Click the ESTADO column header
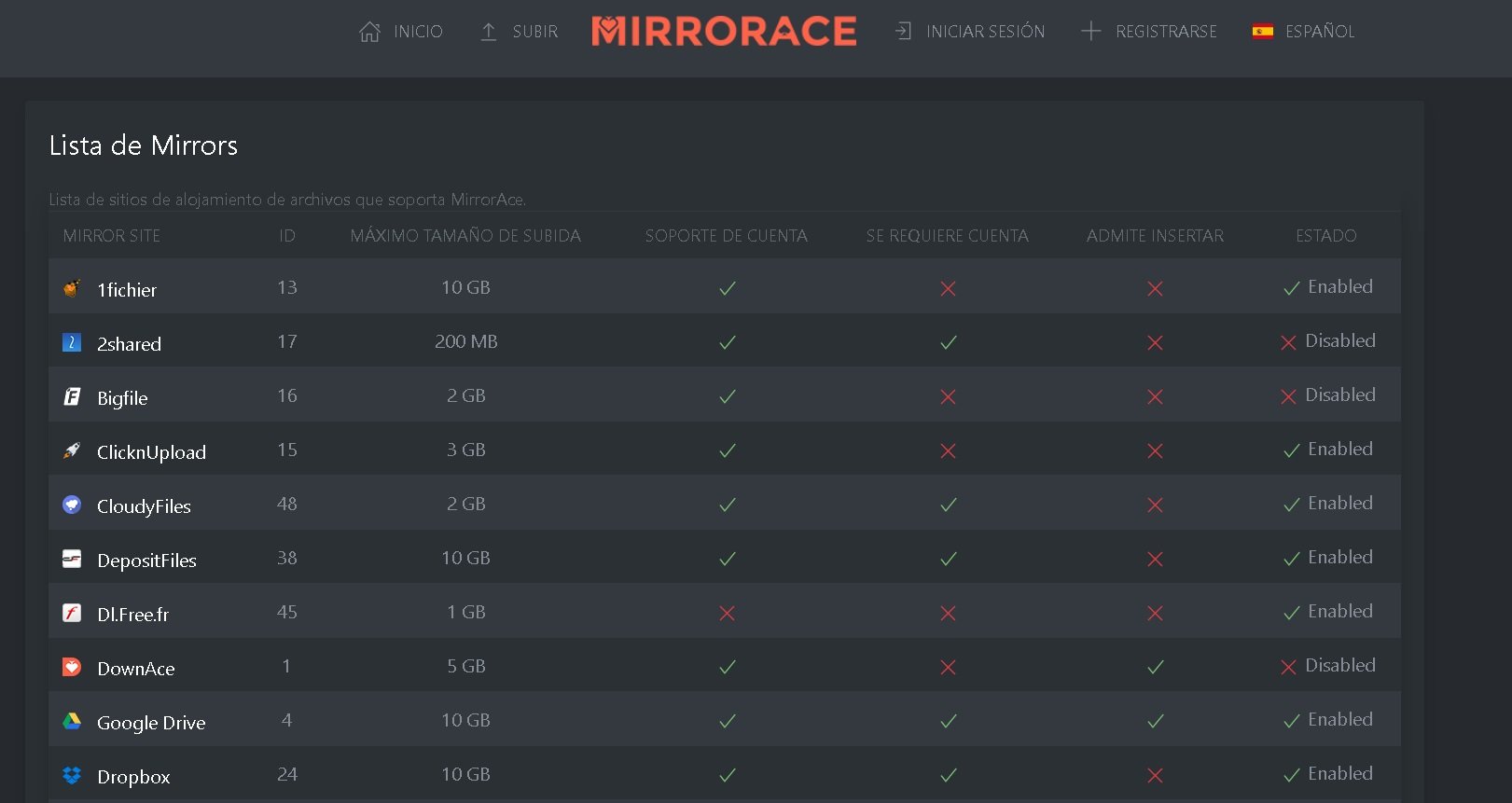Screen dimensions: 1512x803 pyautogui.click(x=1326, y=236)
